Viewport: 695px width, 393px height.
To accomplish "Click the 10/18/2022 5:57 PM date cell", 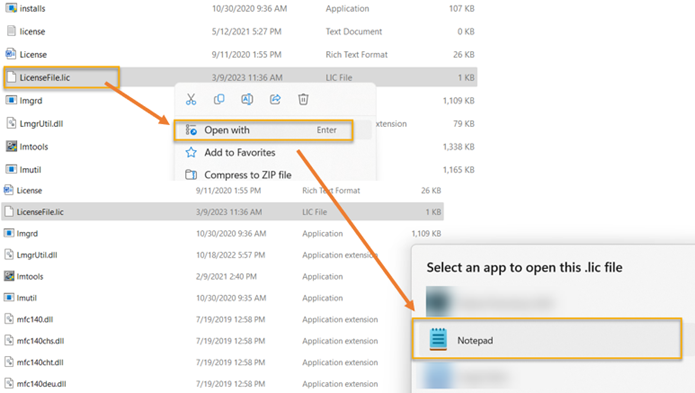I will click(230, 255).
